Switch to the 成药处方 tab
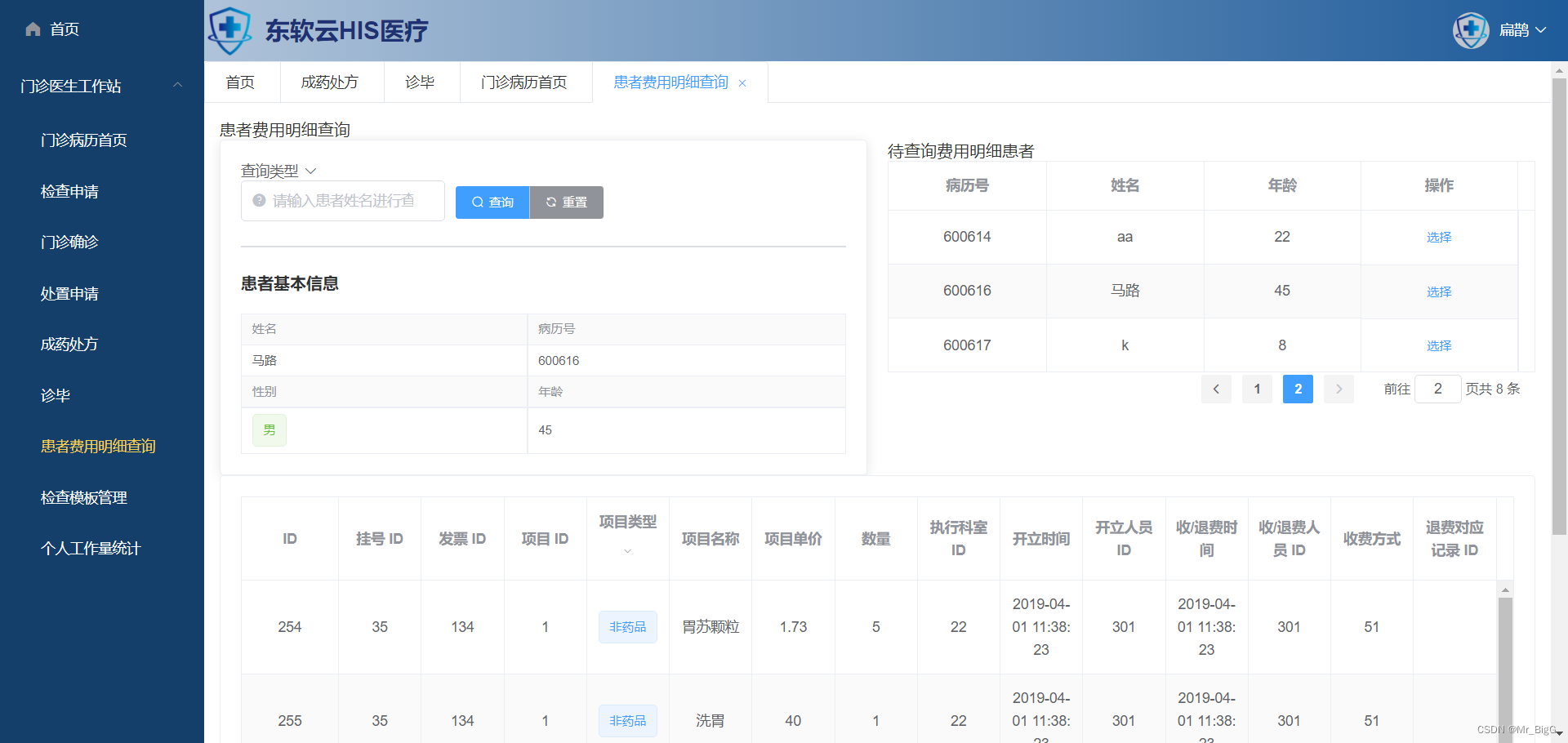Image resolution: width=1568 pixels, height=743 pixels. (330, 82)
